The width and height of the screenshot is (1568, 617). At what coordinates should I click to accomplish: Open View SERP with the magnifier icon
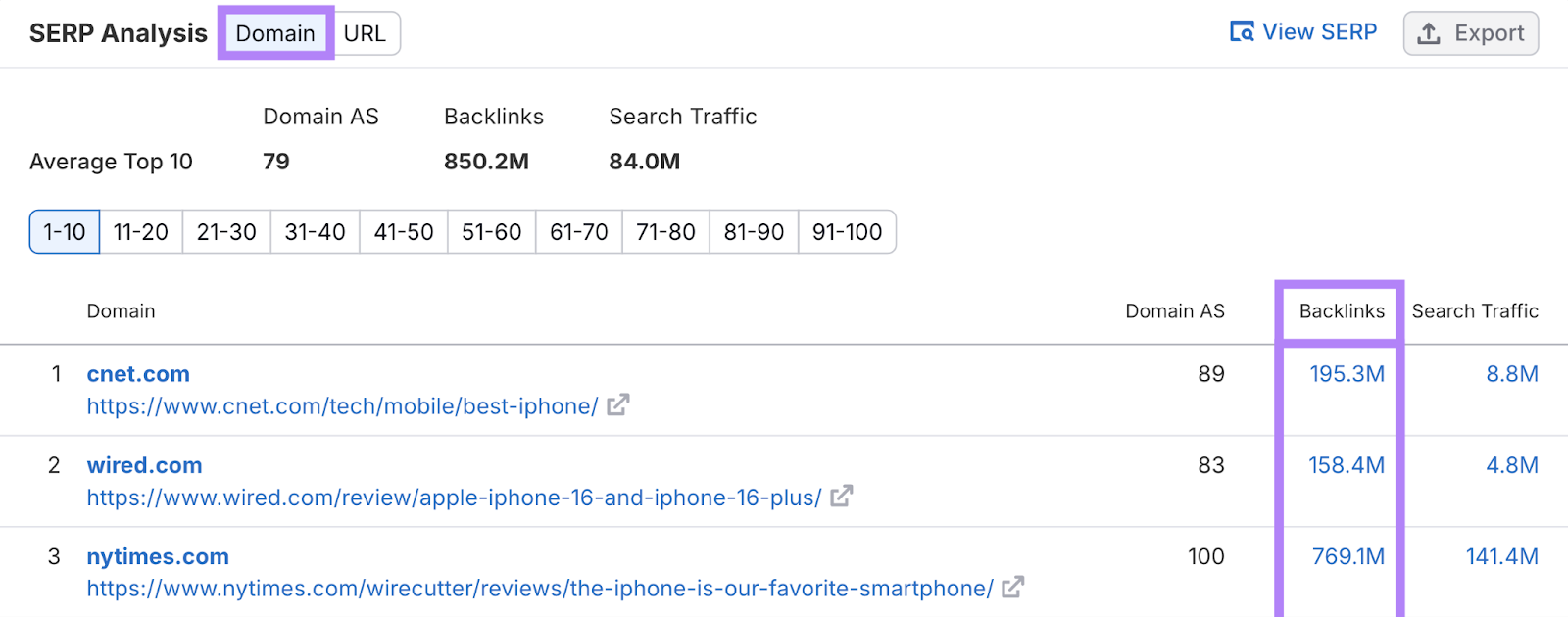[1303, 31]
